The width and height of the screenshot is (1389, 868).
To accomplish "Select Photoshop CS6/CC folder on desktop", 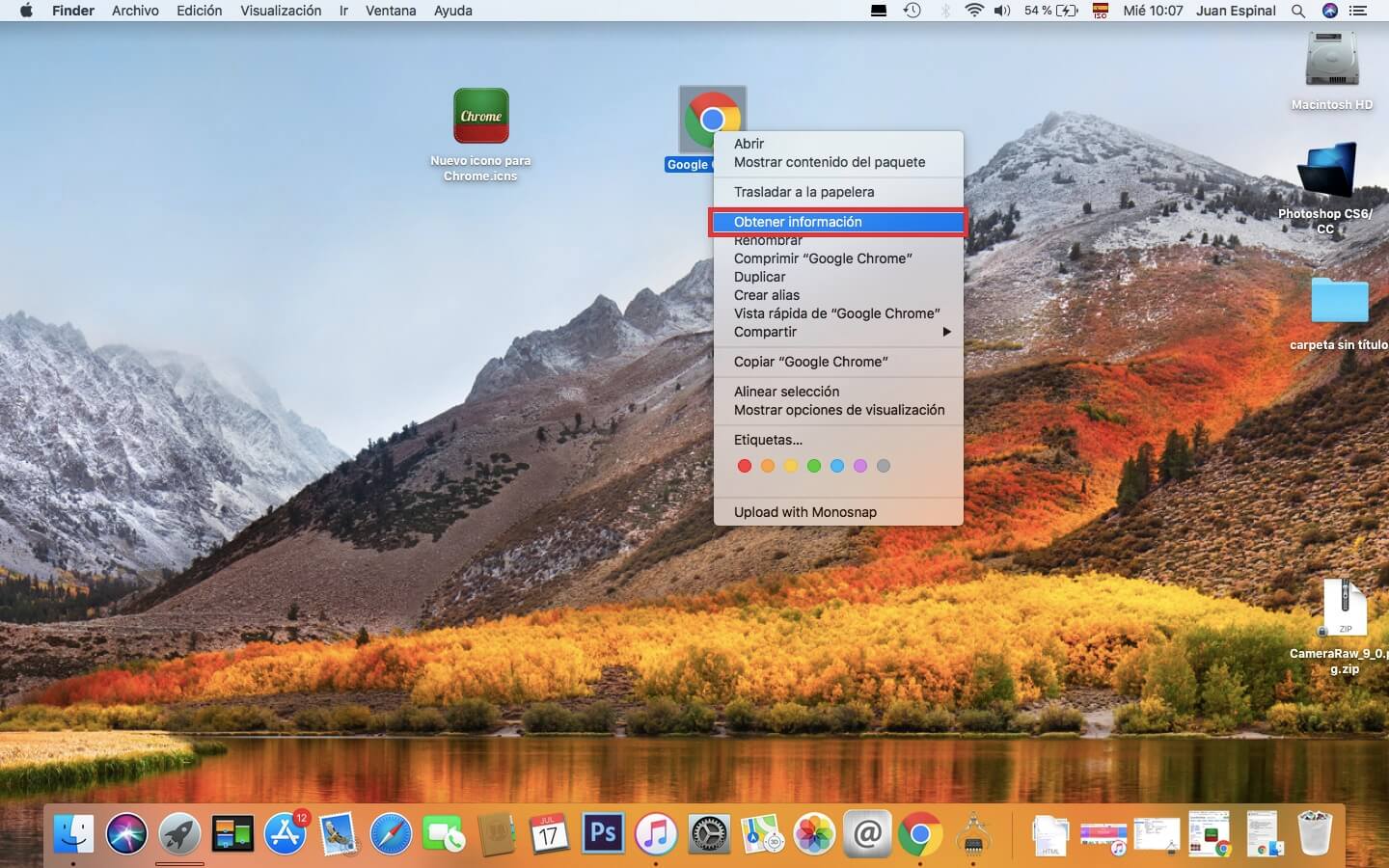I will point(1327,172).
